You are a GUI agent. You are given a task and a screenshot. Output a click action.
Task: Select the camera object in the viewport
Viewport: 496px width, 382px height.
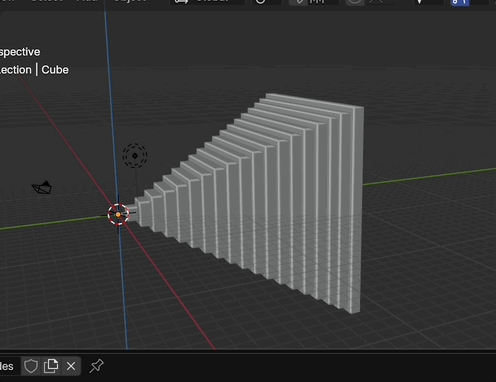click(x=42, y=188)
